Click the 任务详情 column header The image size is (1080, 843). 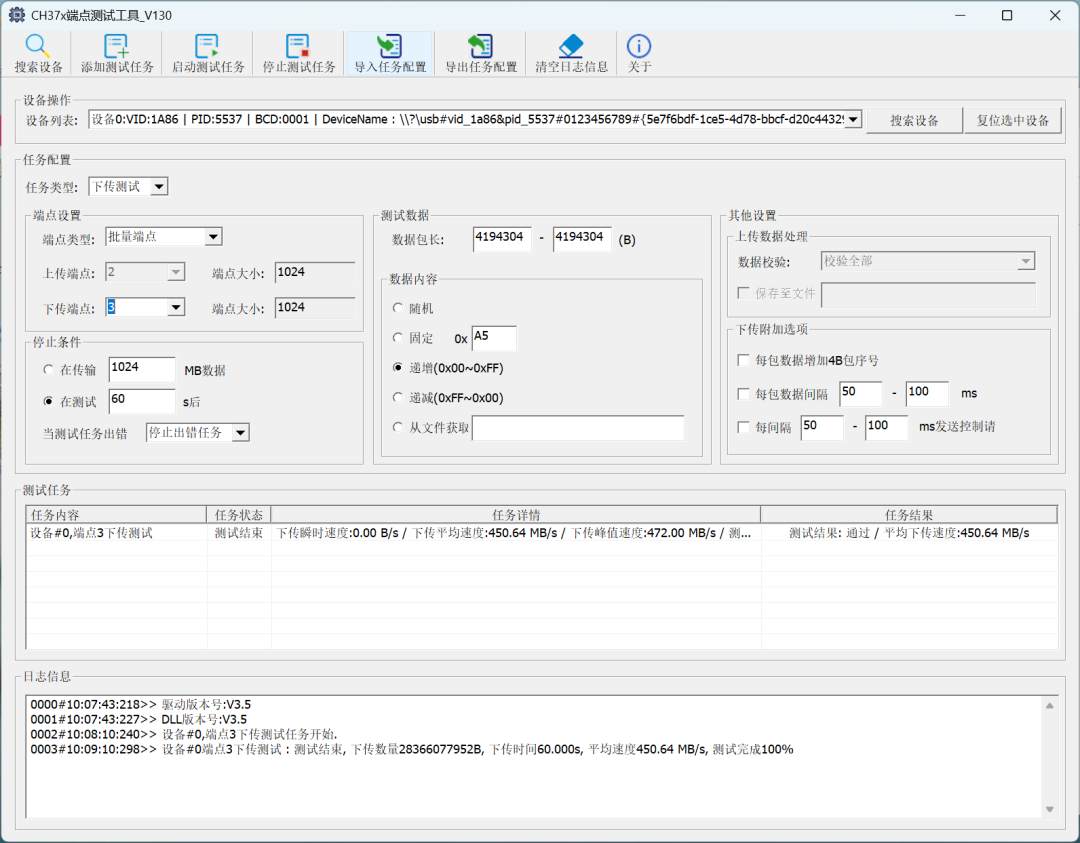pyautogui.click(x=516, y=514)
